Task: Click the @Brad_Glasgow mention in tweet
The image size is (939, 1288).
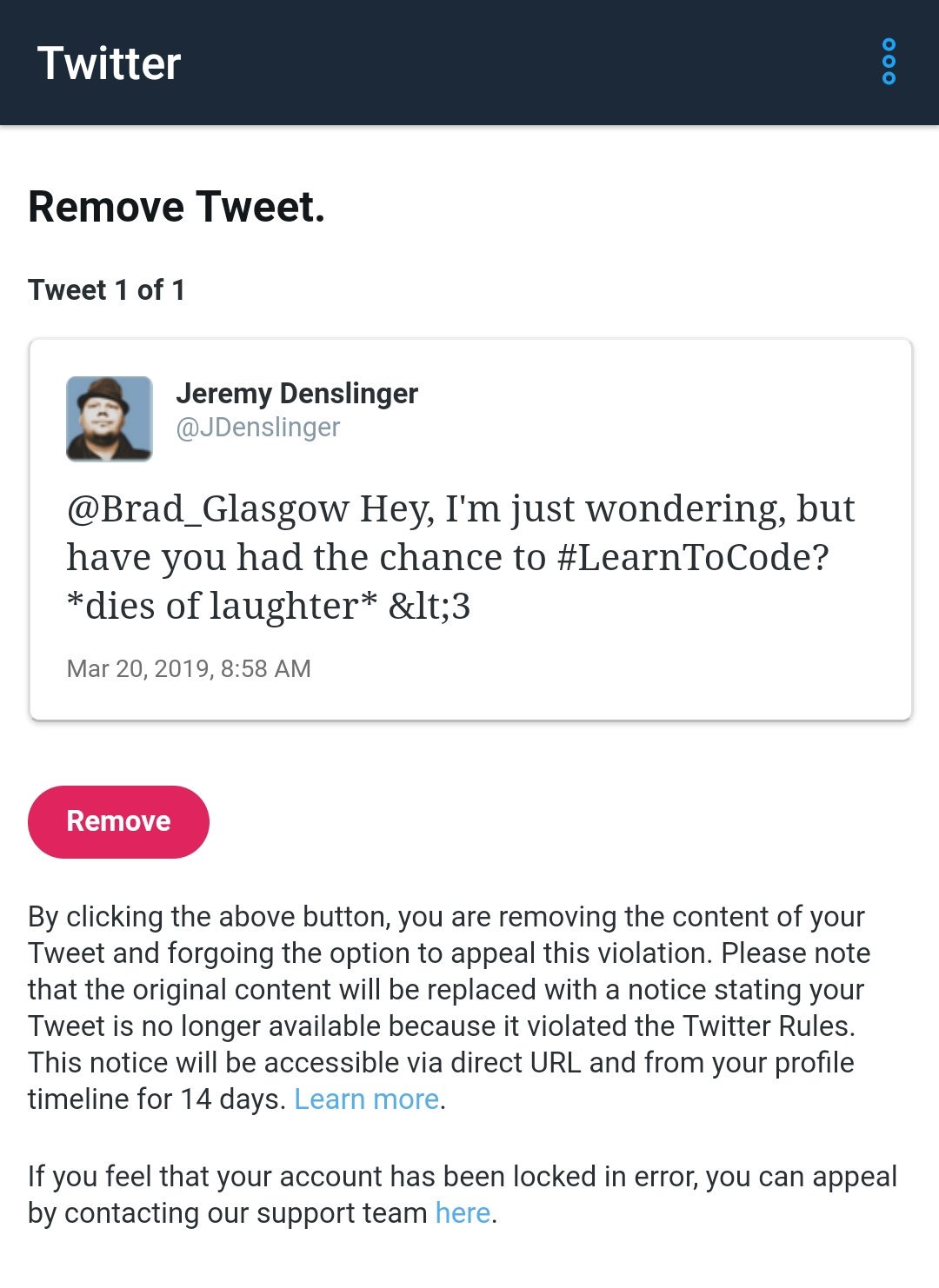Action: point(209,509)
